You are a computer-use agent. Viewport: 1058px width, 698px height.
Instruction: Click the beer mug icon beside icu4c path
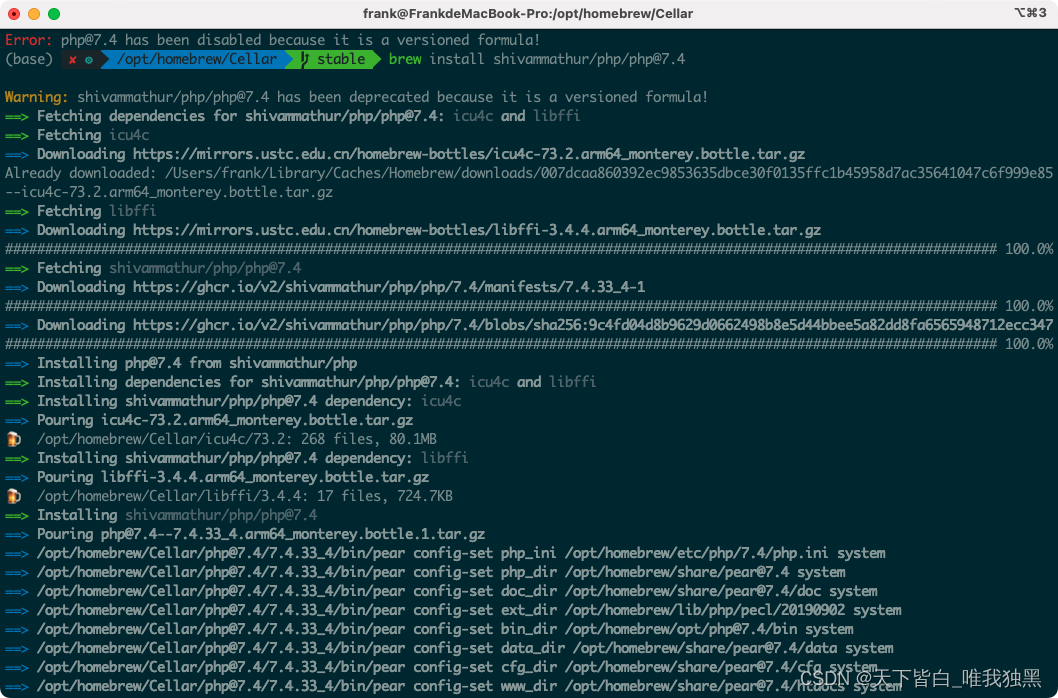tap(13, 439)
